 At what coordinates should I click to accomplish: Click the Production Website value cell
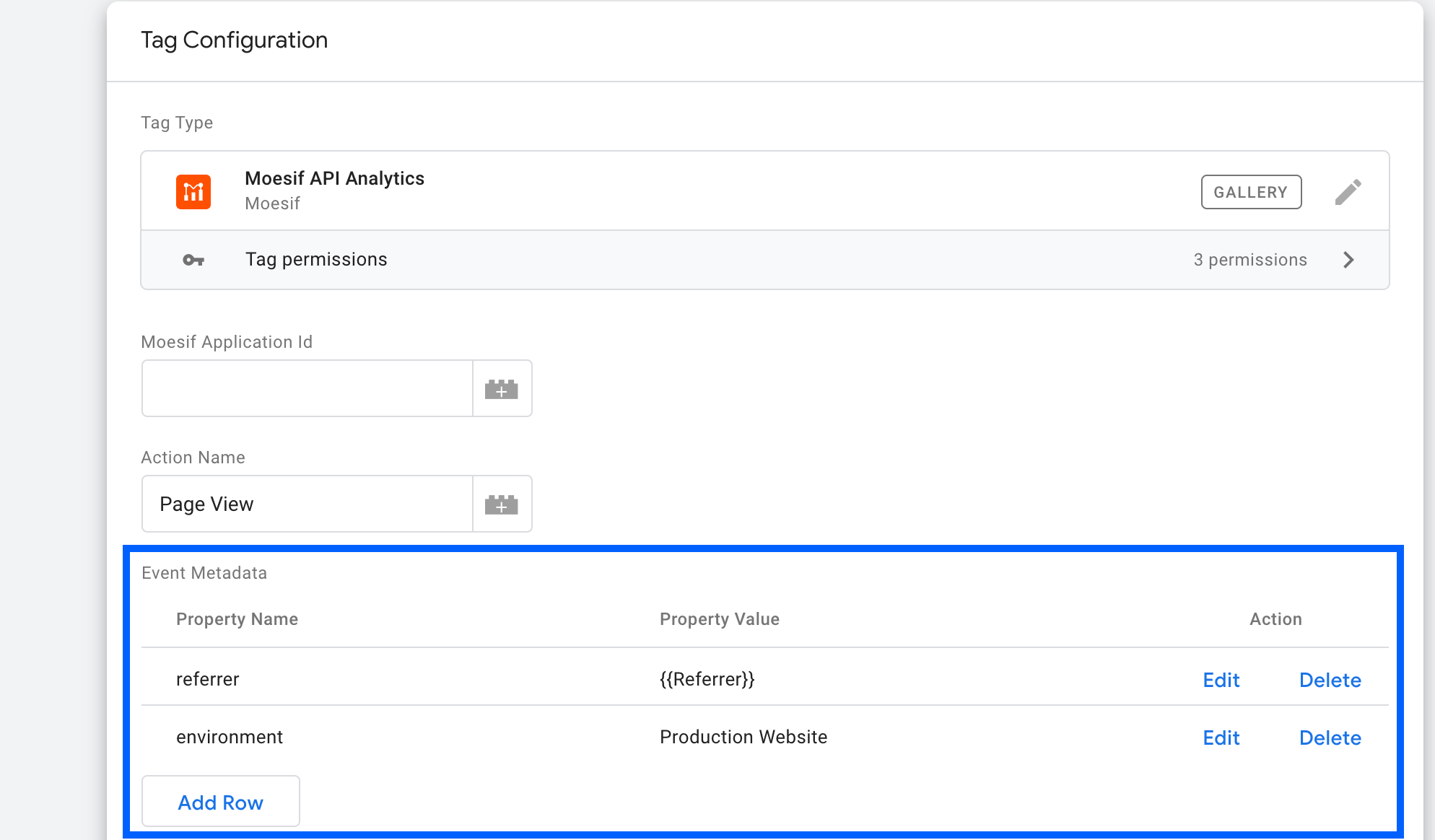point(743,737)
